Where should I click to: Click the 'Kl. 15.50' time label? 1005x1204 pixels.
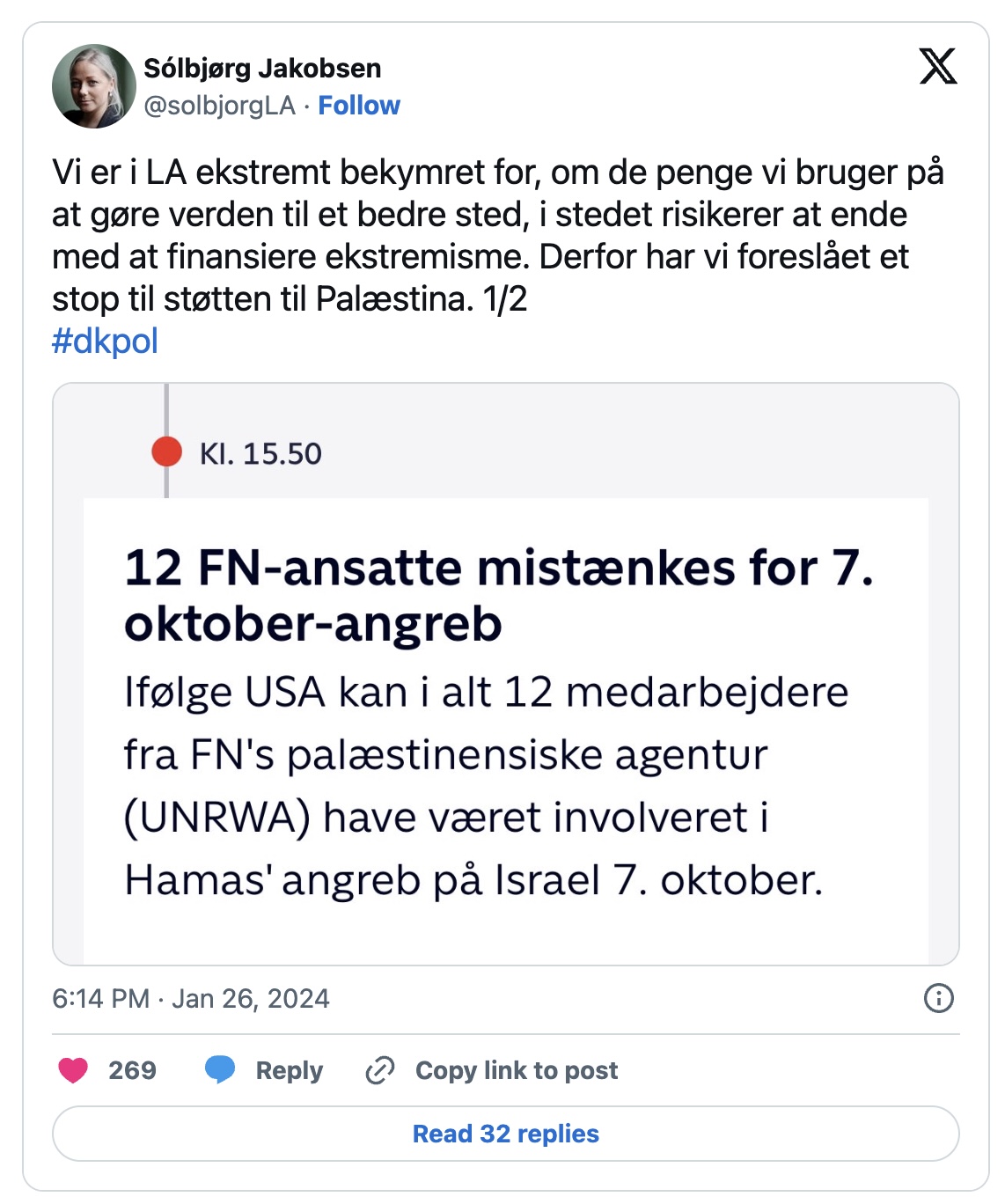[x=260, y=453]
